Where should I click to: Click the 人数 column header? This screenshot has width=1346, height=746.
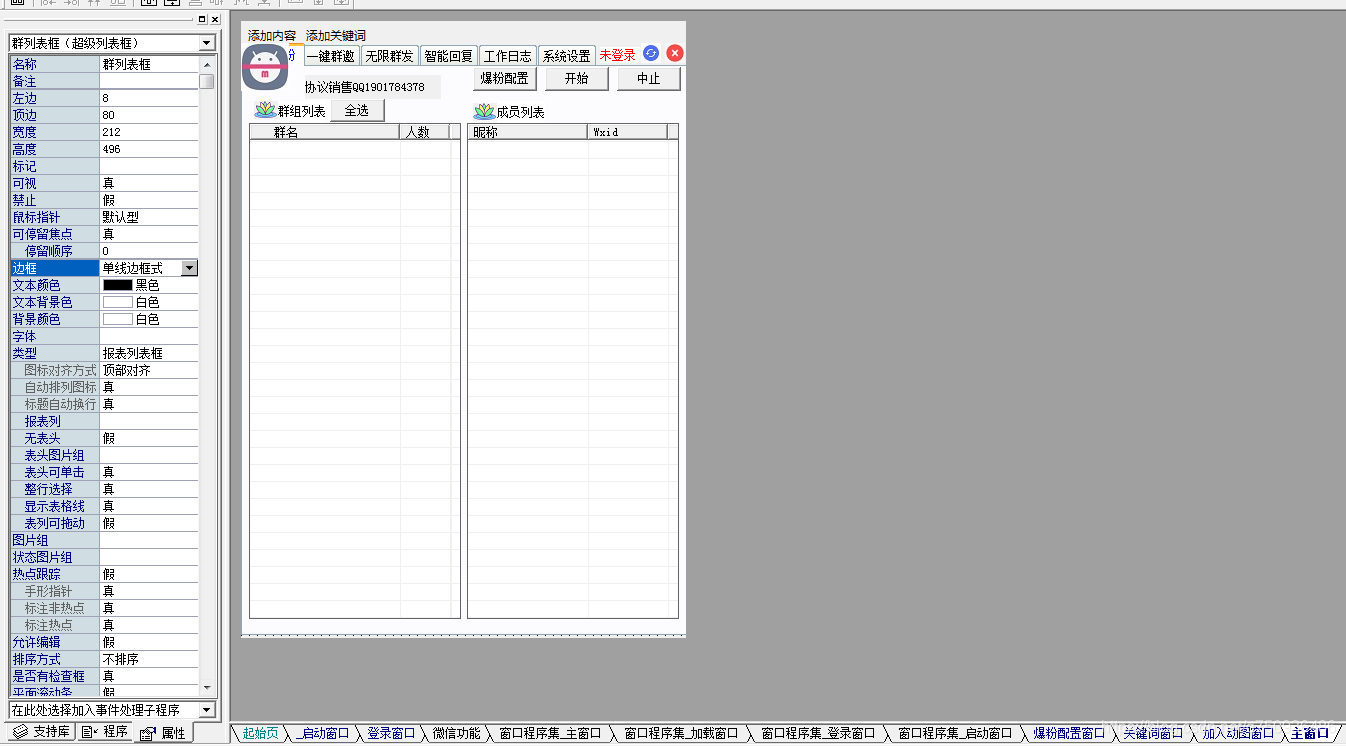[x=425, y=132]
